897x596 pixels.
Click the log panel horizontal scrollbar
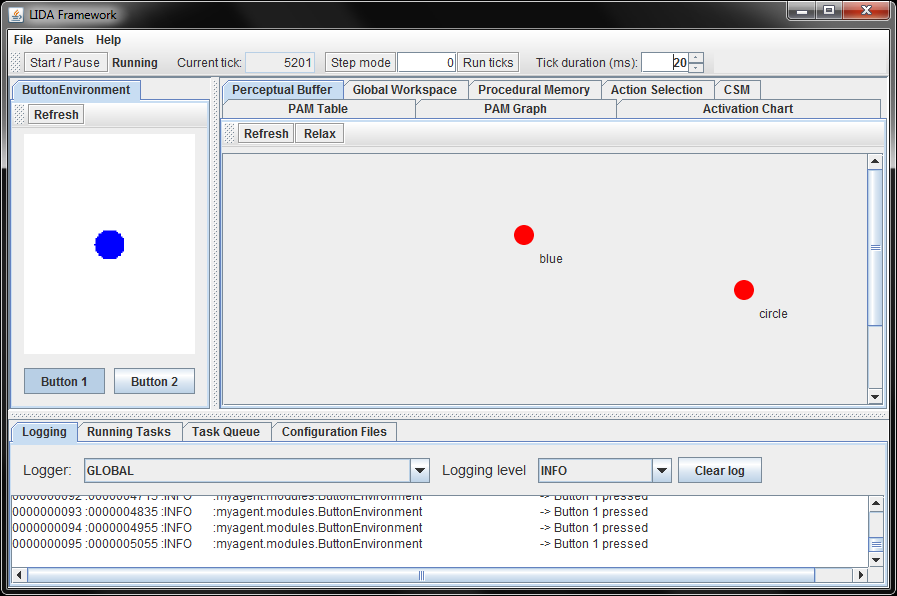click(x=420, y=575)
